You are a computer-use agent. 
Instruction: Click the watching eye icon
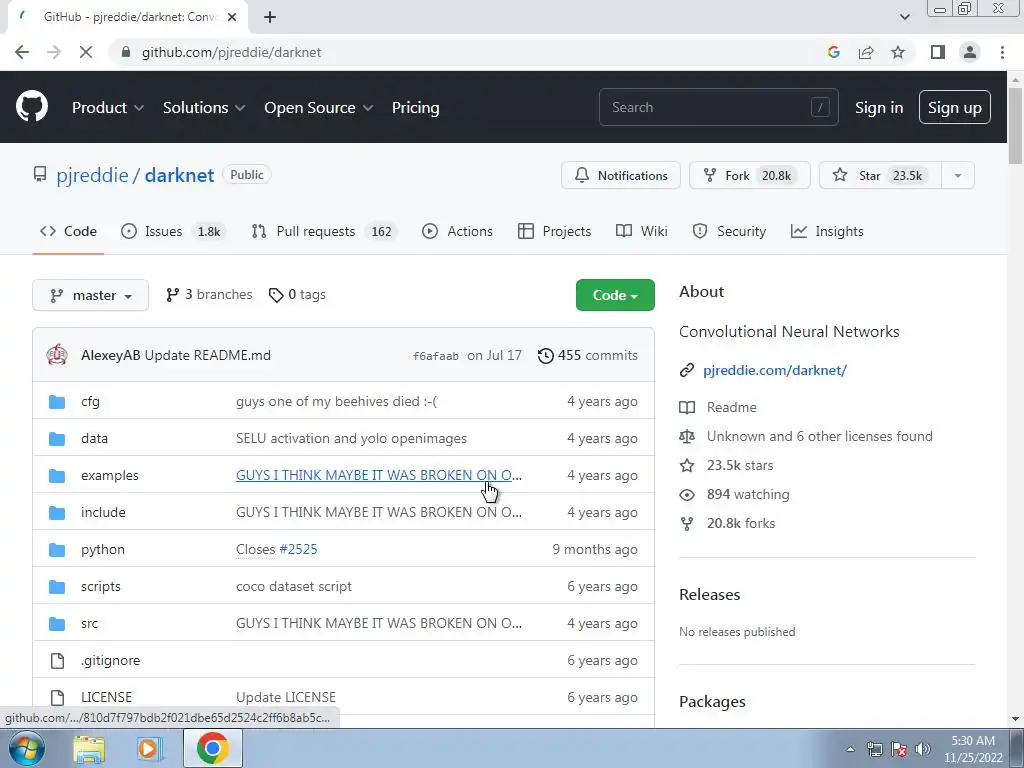[687, 494]
